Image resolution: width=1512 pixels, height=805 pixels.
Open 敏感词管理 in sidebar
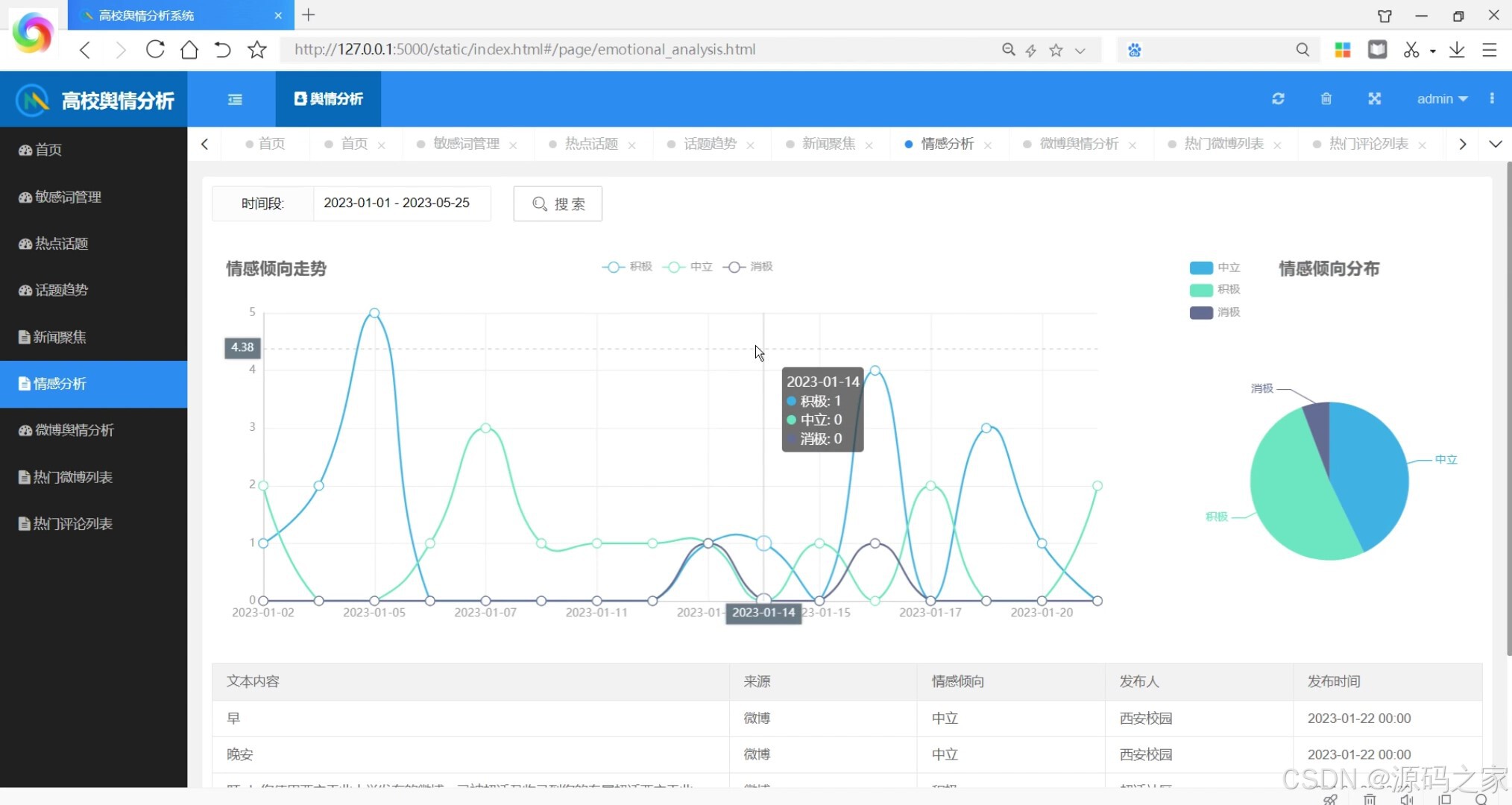point(94,197)
